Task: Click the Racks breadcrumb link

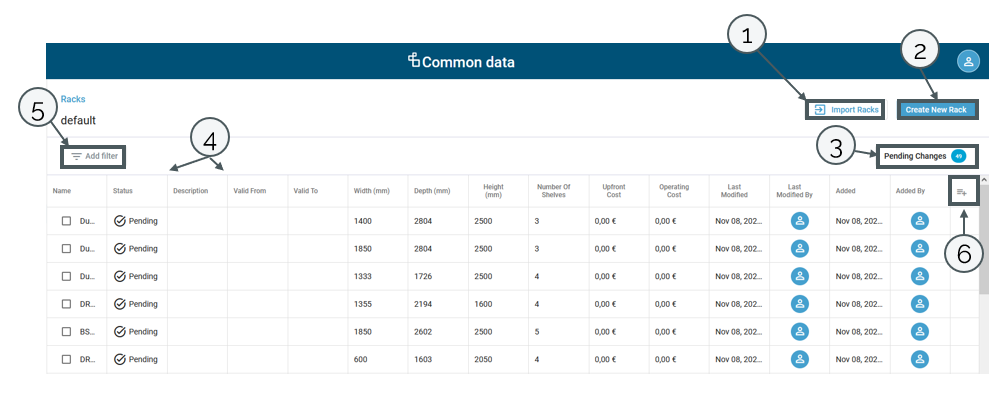Action: 73,99
